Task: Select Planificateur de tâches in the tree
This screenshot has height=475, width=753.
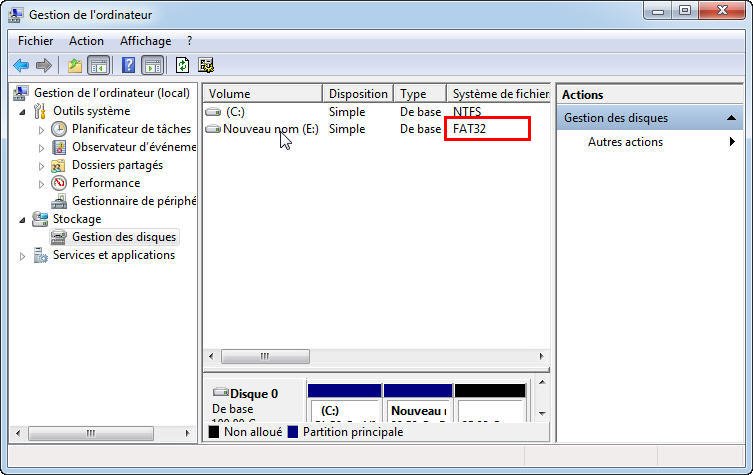Action: (x=131, y=129)
